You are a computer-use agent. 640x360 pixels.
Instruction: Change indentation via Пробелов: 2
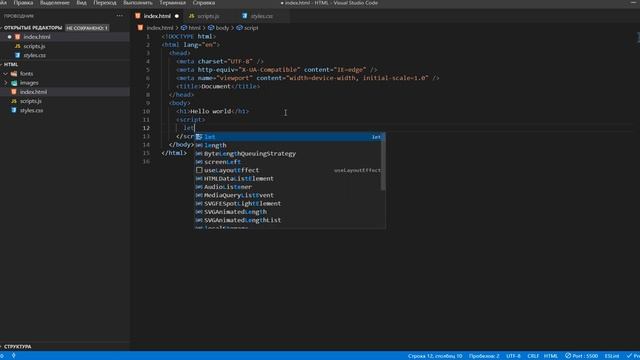(x=484, y=356)
